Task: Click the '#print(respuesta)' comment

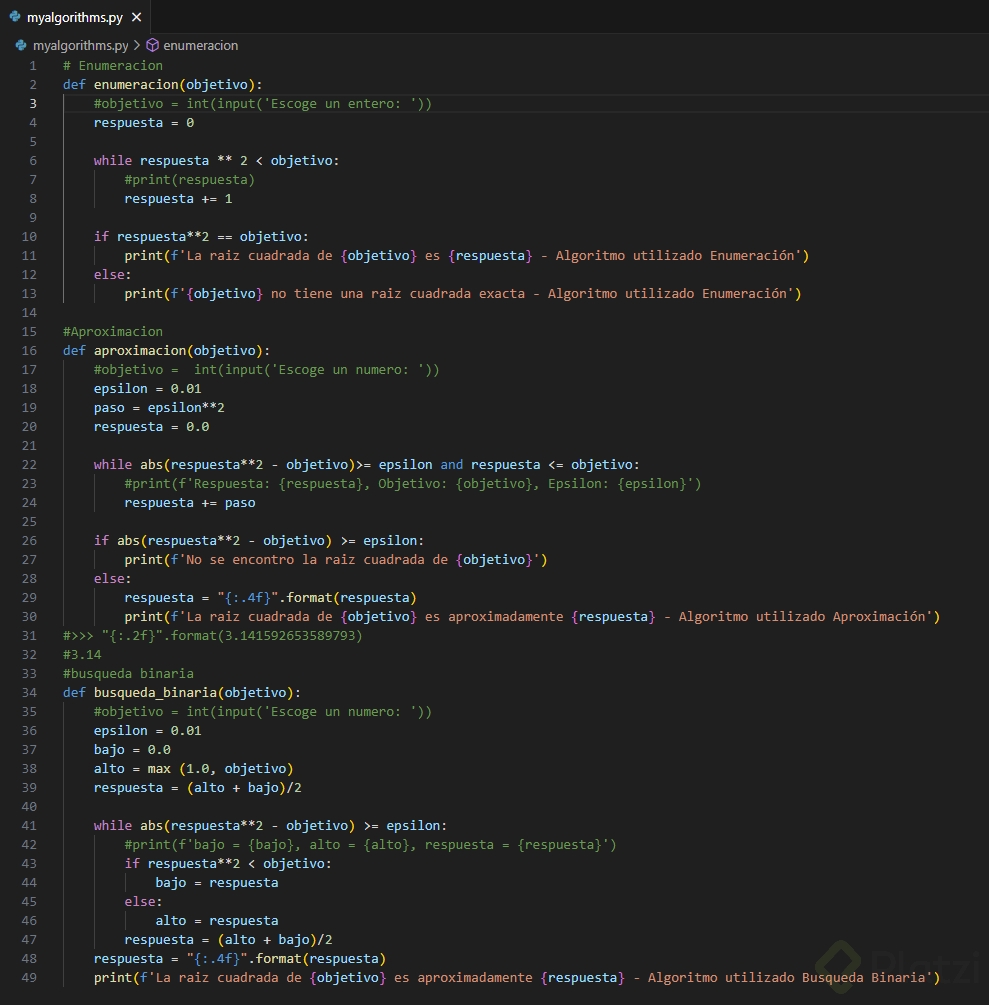Action: 190,180
